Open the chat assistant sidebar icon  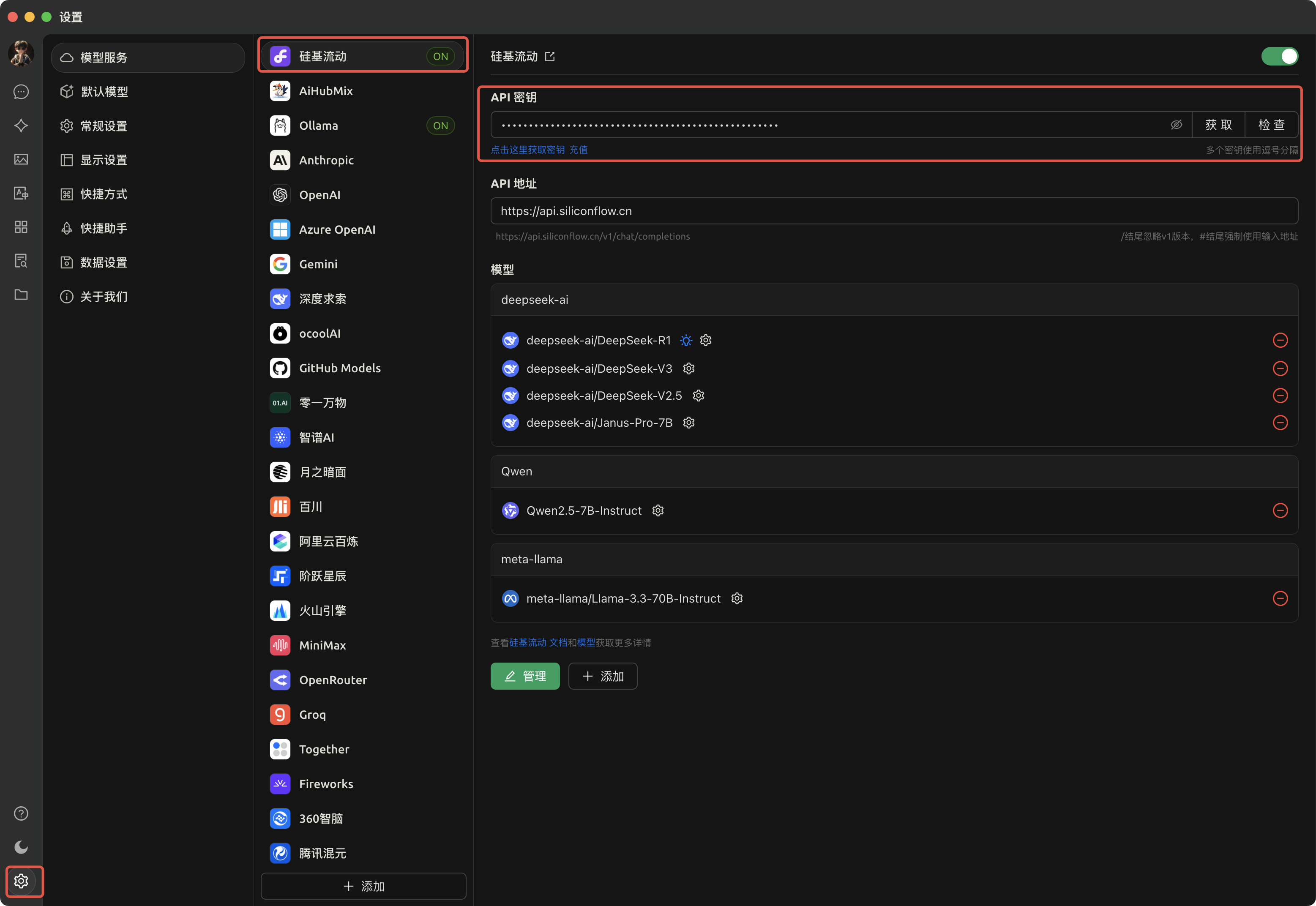[21, 92]
